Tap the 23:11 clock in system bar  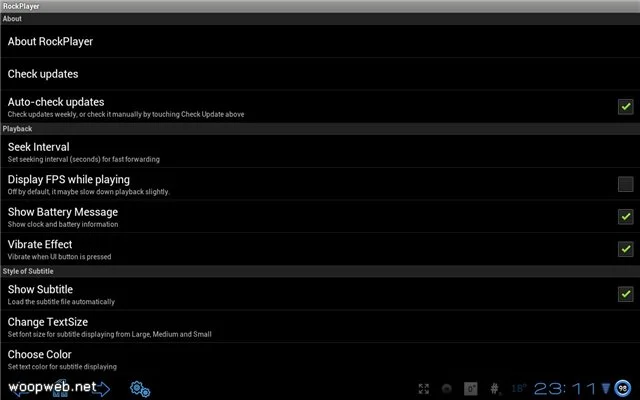tap(565, 389)
